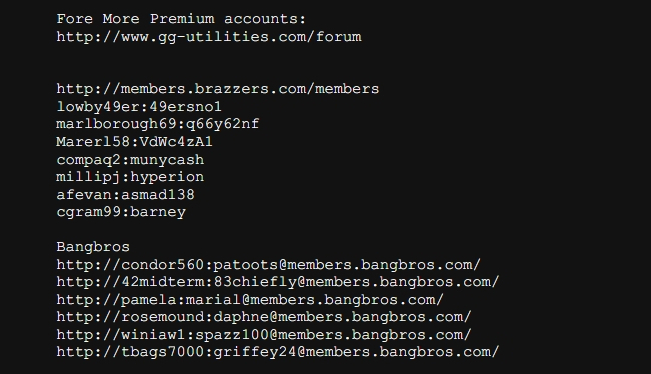651x374 pixels.
Task: Click '/forum' at the end of the gg-utilities URL
Action: coord(334,37)
